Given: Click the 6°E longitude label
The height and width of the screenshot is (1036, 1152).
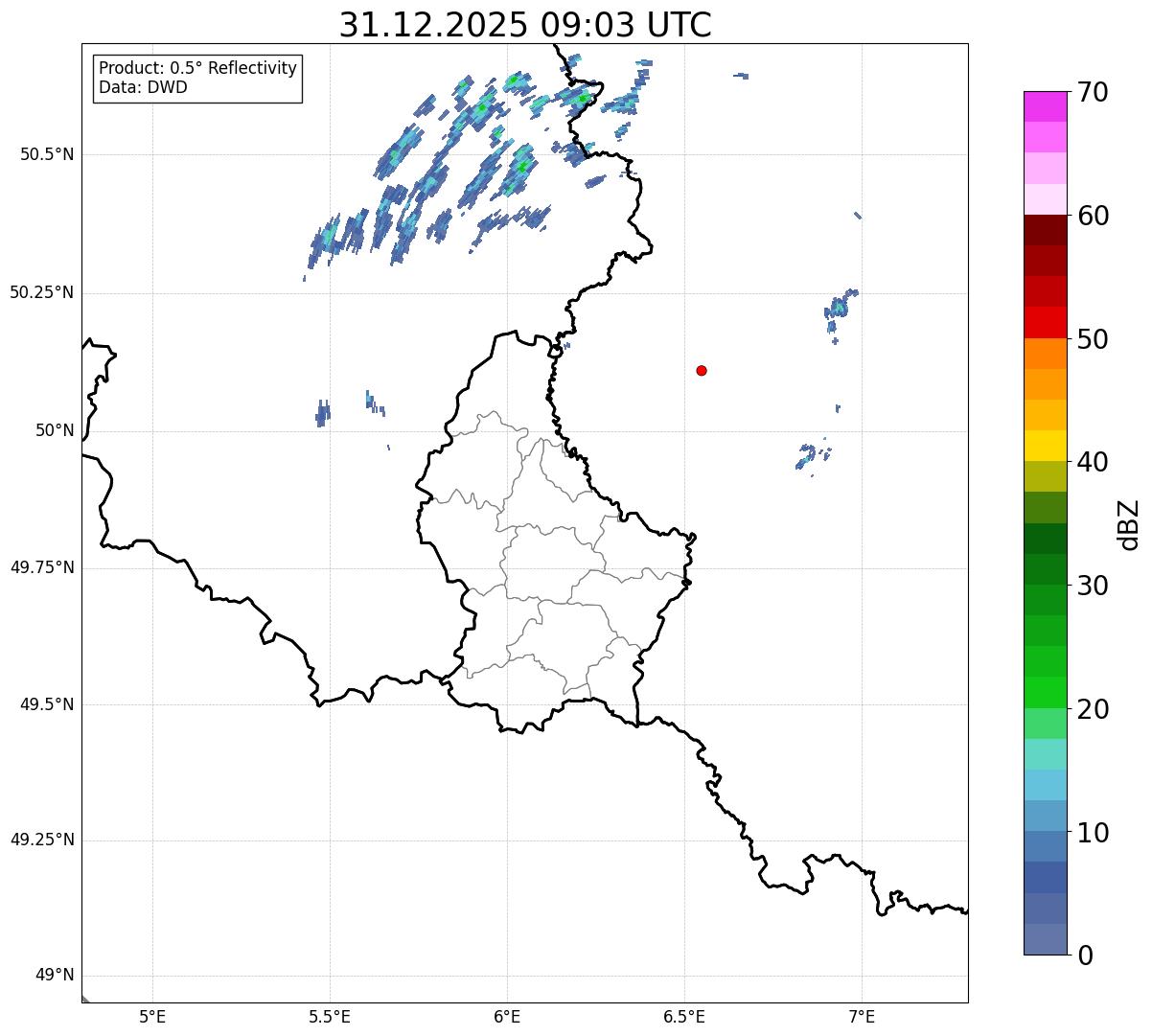Looking at the screenshot, I should (507, 1016).
